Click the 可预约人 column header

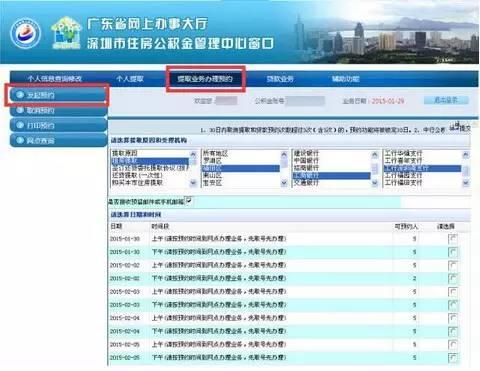[x=406, y=226]
